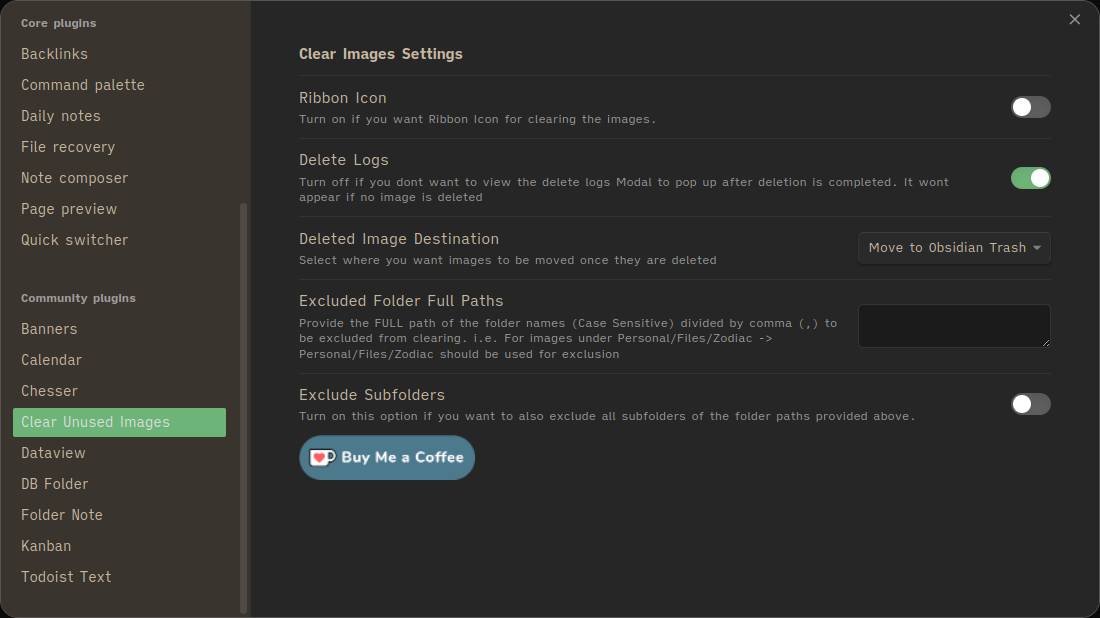View the Chesser plugin settings
The image size is (1100, 618).
coord(49,390)
